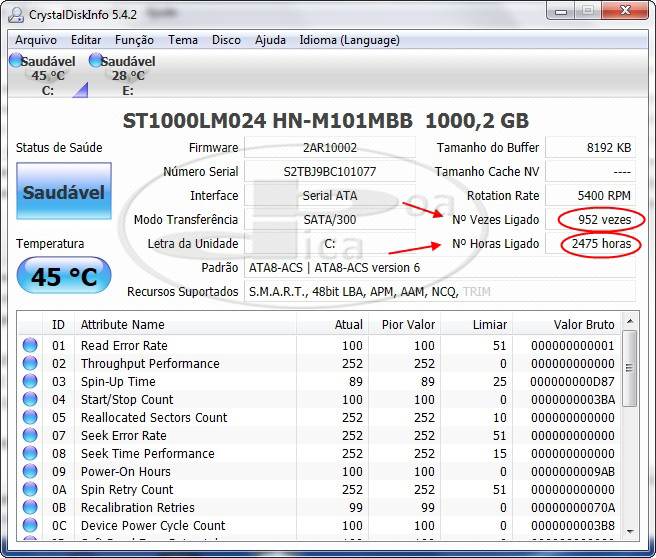Click the Attribute Name column header
The width and height of the screenshot is (656, 558).
tap(185, 325)
